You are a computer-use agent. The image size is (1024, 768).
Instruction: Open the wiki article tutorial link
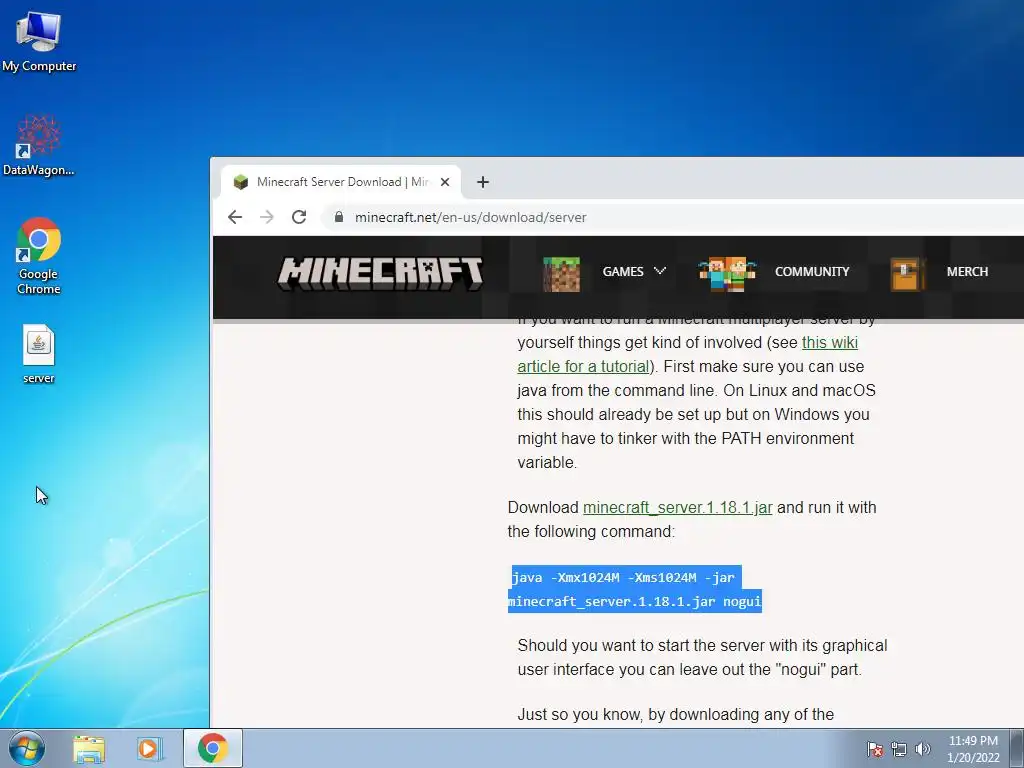[688, 355]
